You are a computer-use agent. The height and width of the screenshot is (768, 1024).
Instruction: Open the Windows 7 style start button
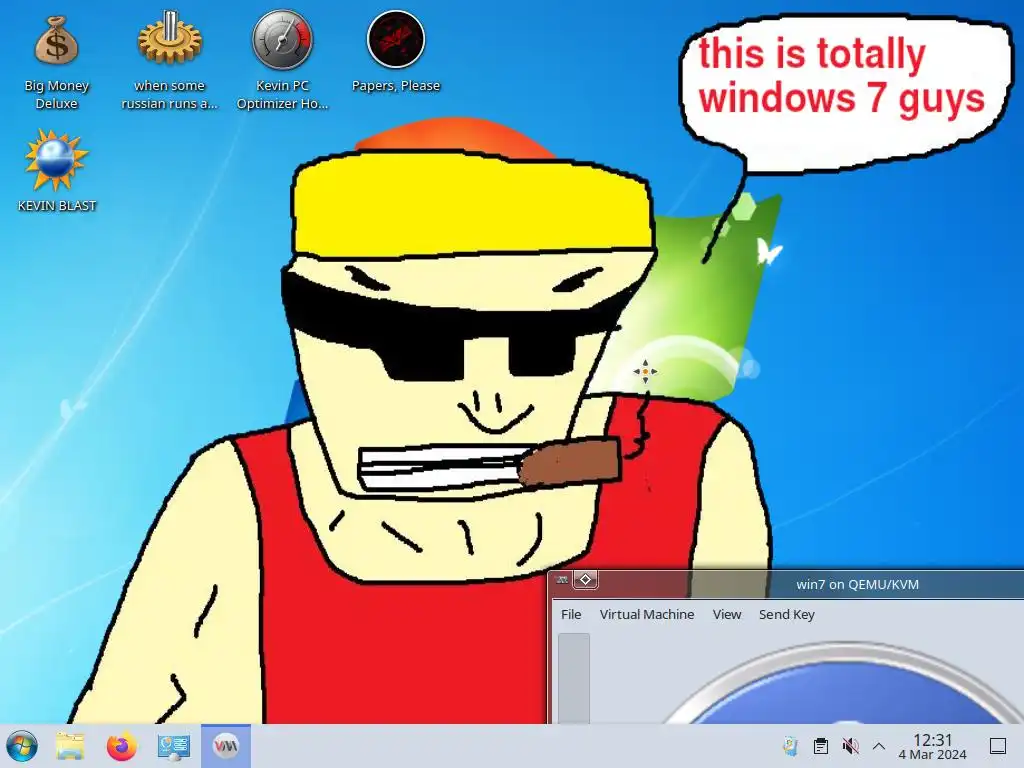coord(22,746)
